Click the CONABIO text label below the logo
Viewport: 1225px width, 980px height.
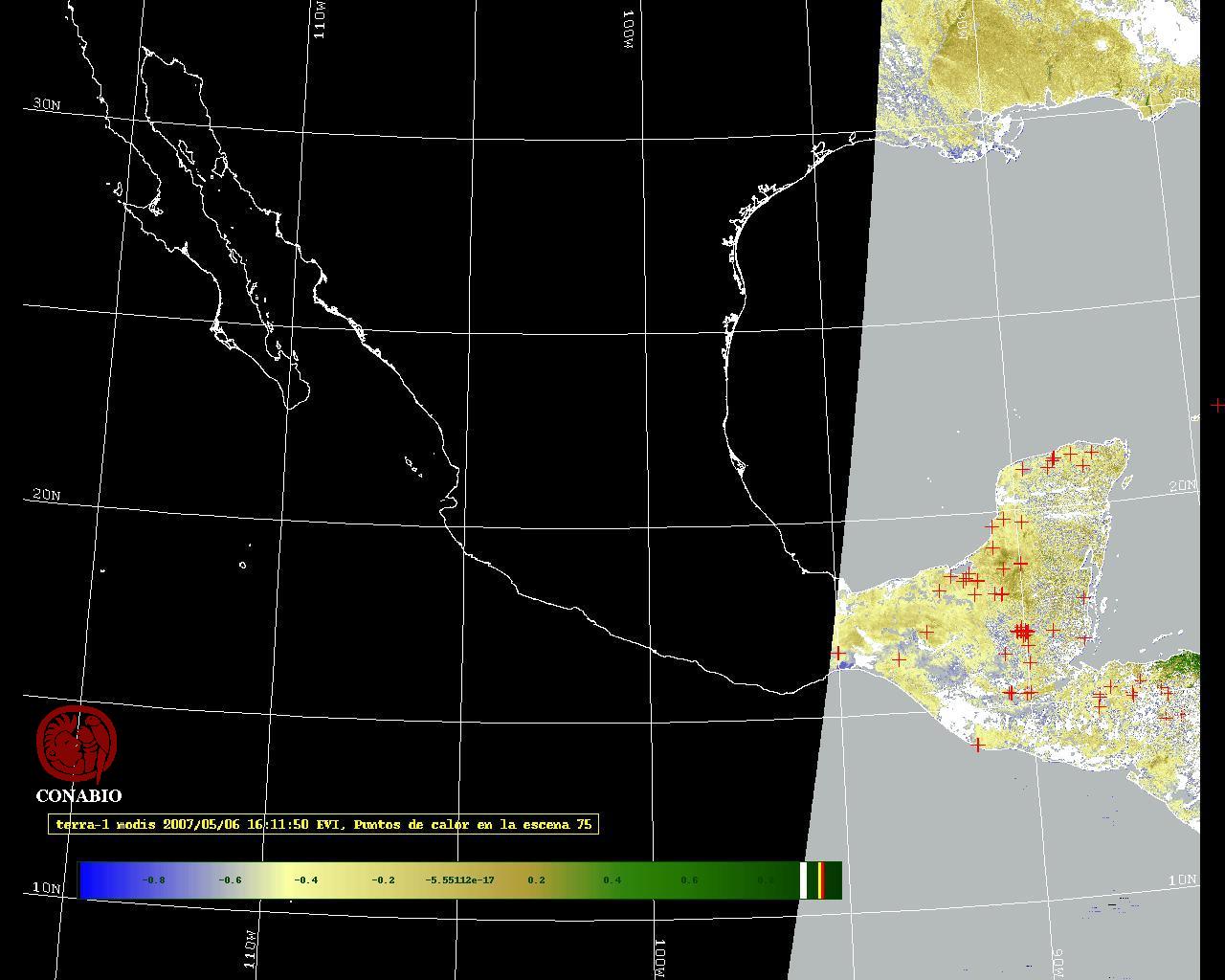[78, 795]
